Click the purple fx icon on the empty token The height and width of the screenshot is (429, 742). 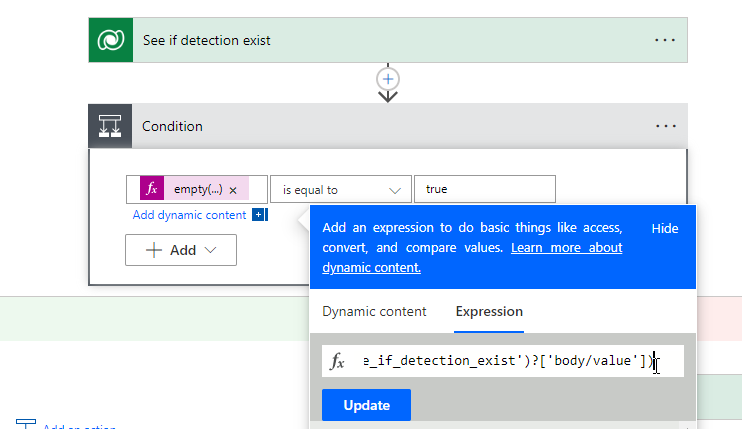pos(152,190)
